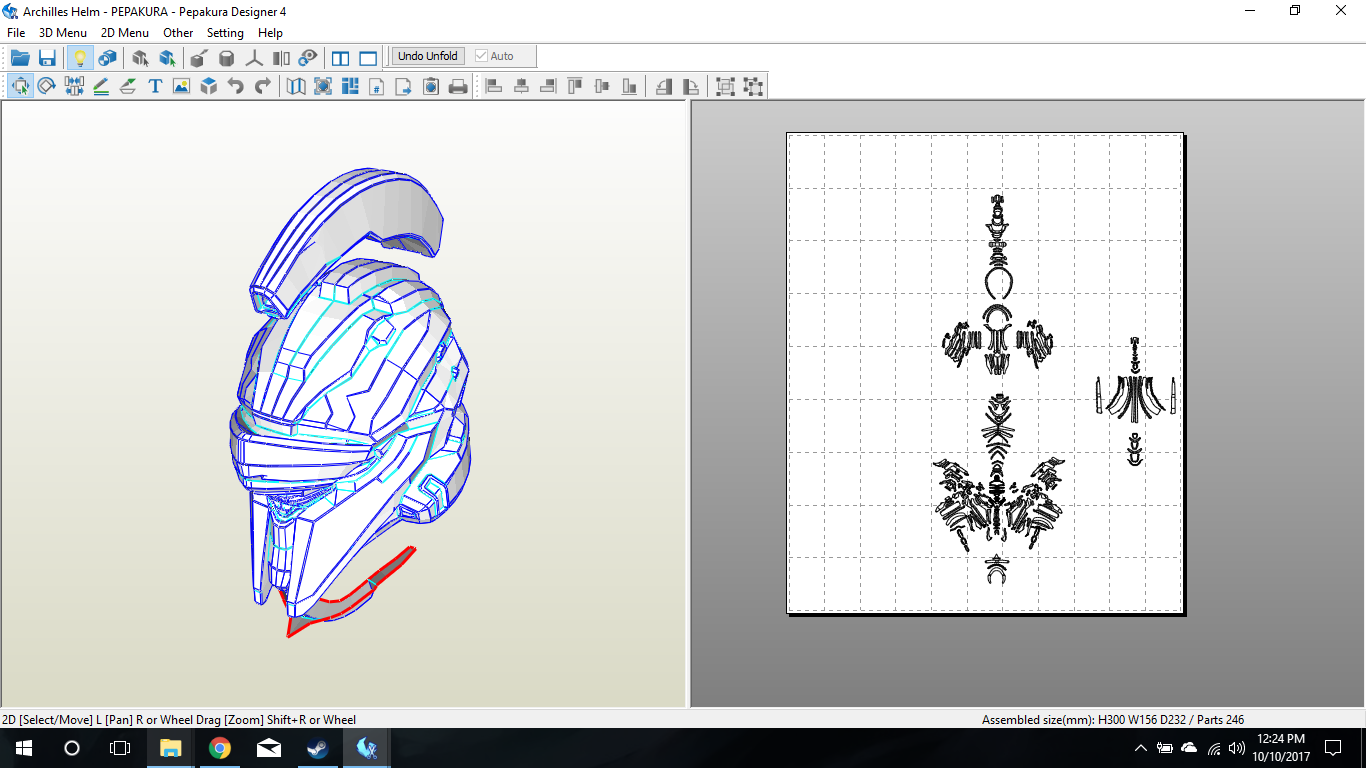This screenshot has width=1366, height=768.
Task: Select the Select/Move 2D tool
Action: [20, 86]
